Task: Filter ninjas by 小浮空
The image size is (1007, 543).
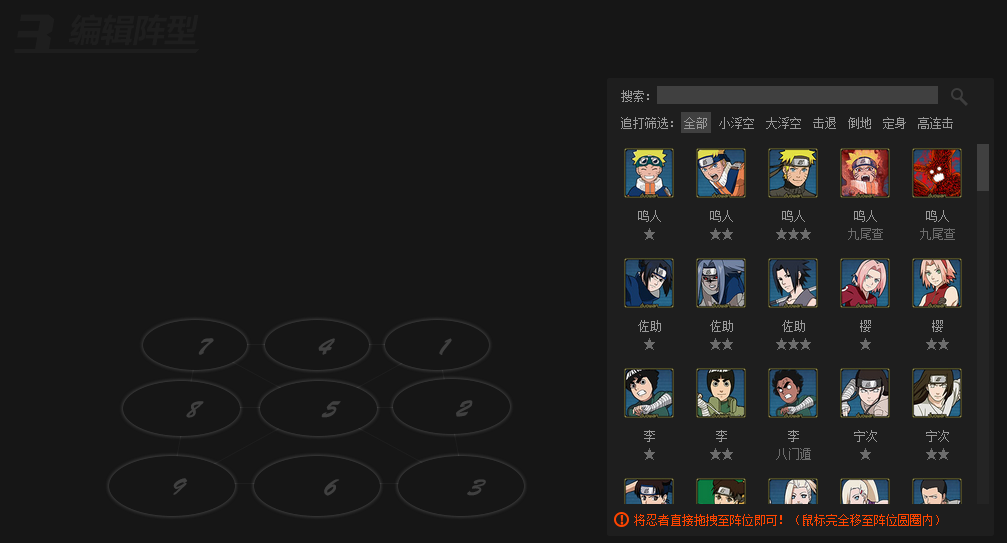Action: (x=737, y=123)
